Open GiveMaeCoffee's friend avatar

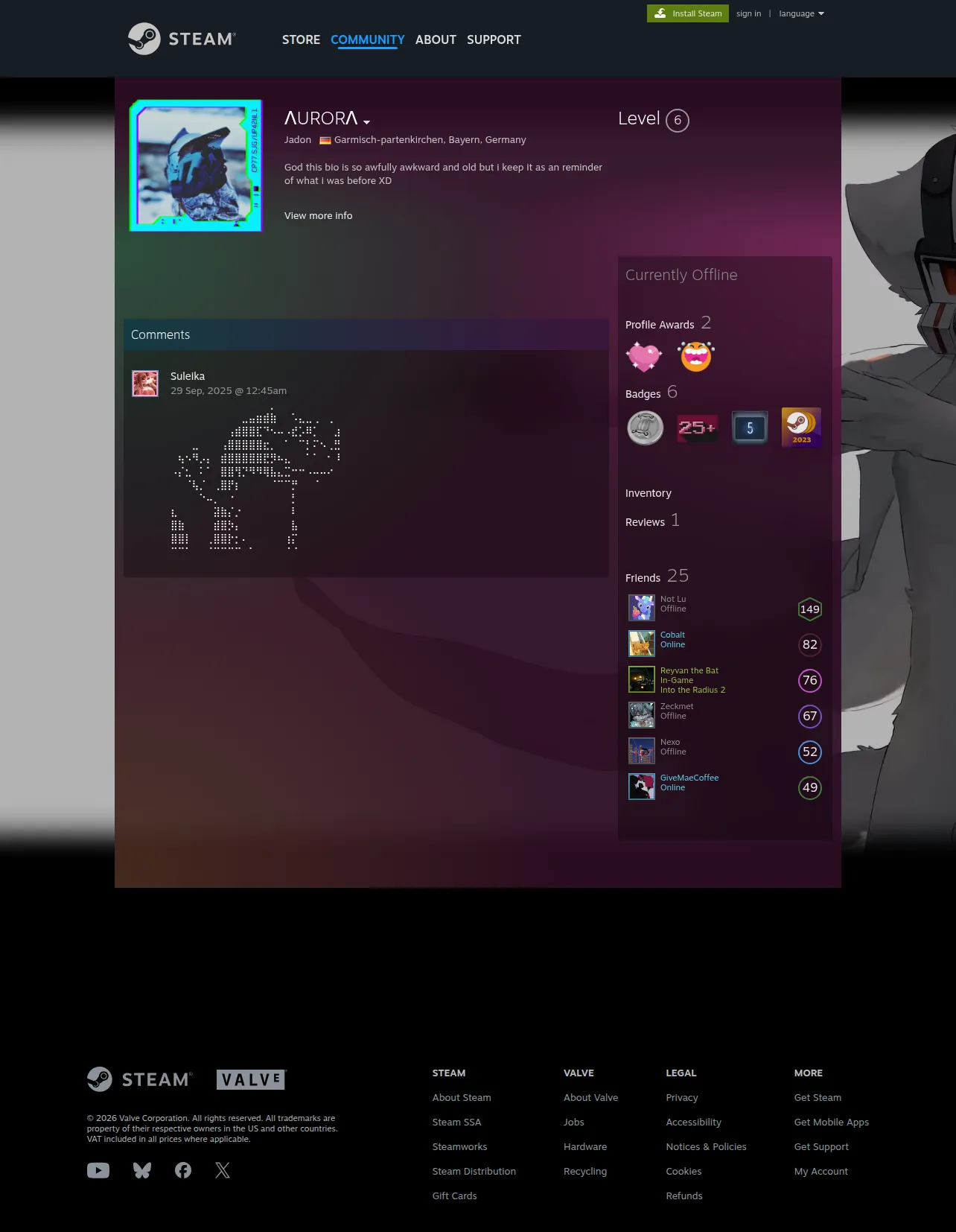pyautogui.click(x=642, y=787)
